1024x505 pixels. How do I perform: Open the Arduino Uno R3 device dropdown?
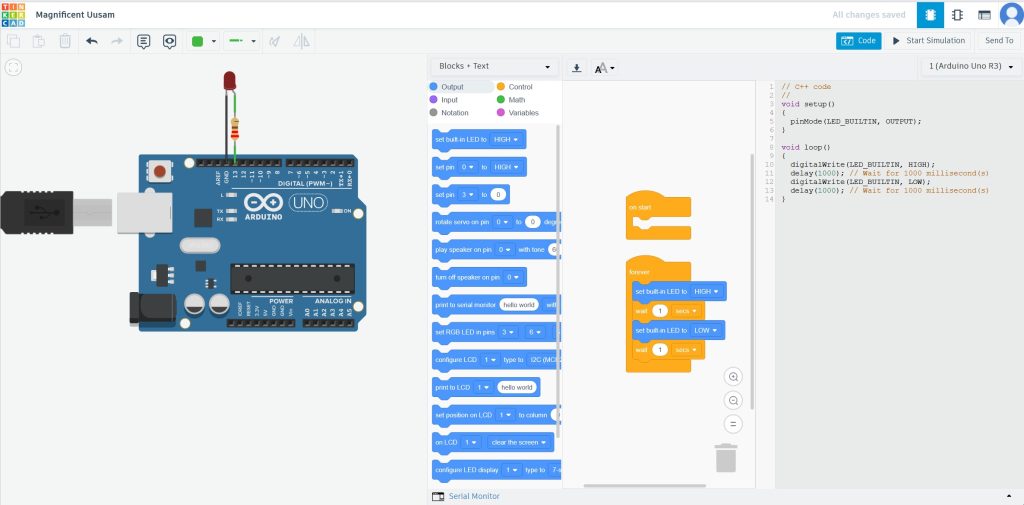tap(971, 67)
